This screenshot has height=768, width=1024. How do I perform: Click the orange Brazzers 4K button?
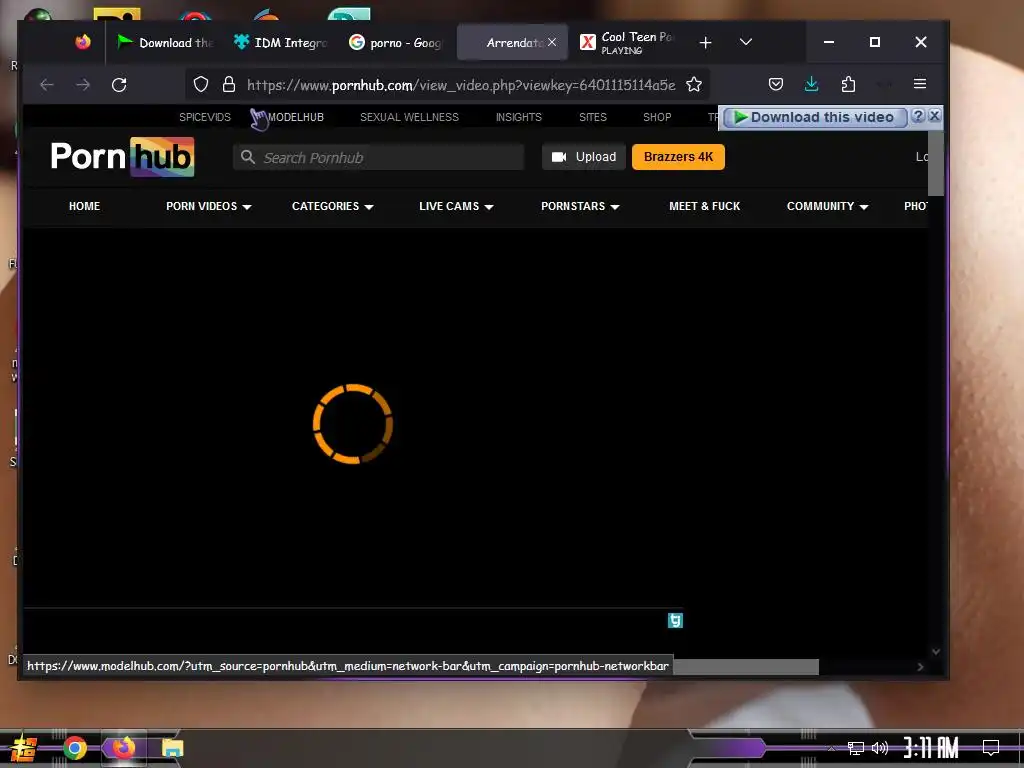[x=679, y=157]
